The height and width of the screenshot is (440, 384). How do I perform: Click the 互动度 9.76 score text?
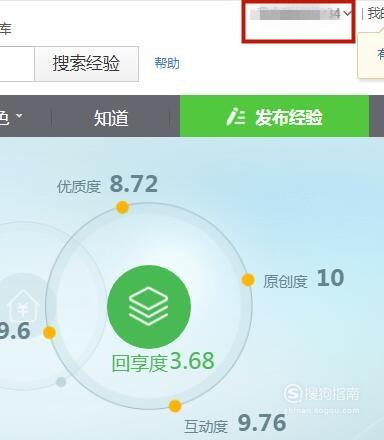235,424
